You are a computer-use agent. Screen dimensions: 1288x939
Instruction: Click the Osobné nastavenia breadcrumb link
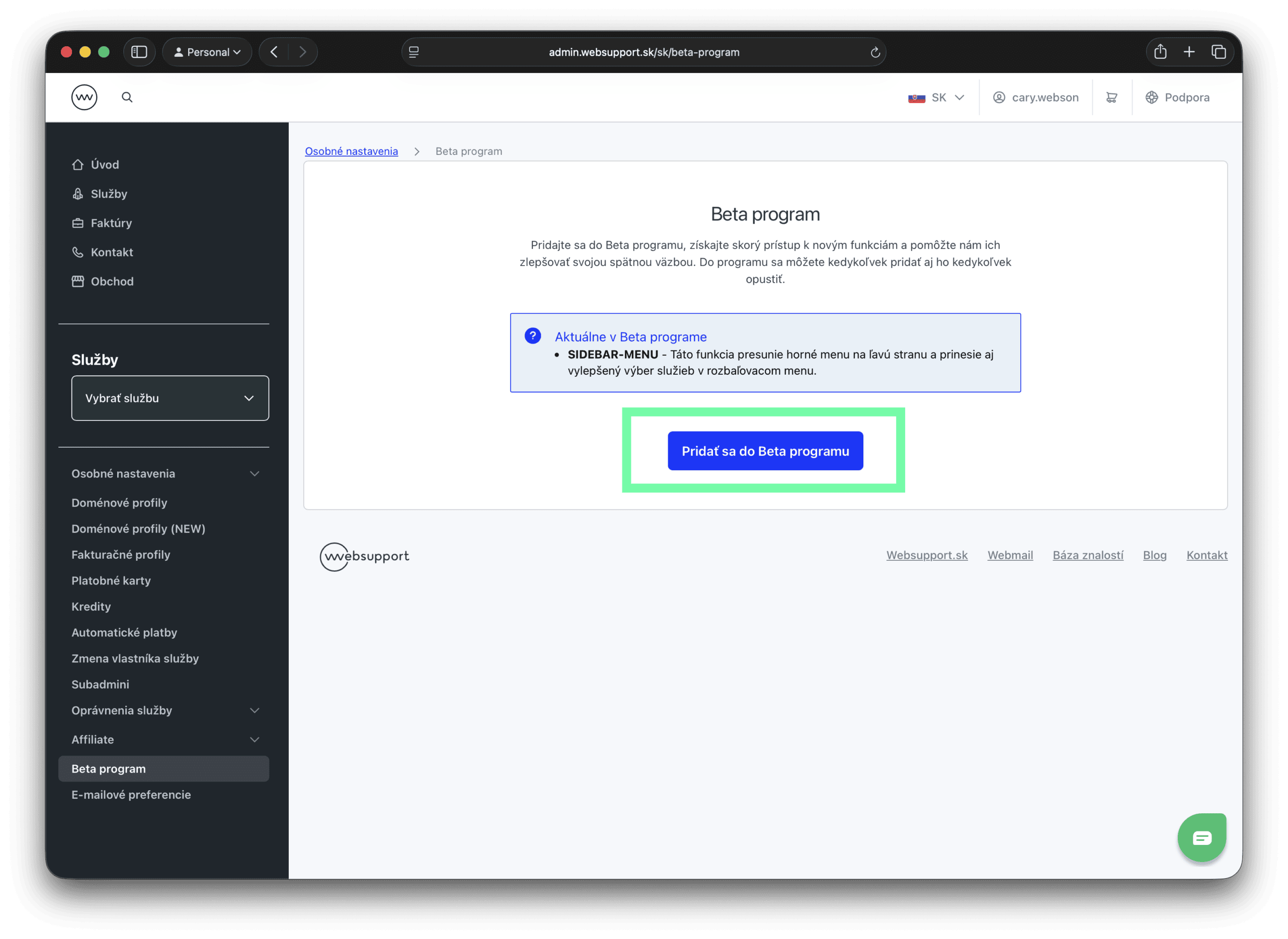click(x=351, y=151)
